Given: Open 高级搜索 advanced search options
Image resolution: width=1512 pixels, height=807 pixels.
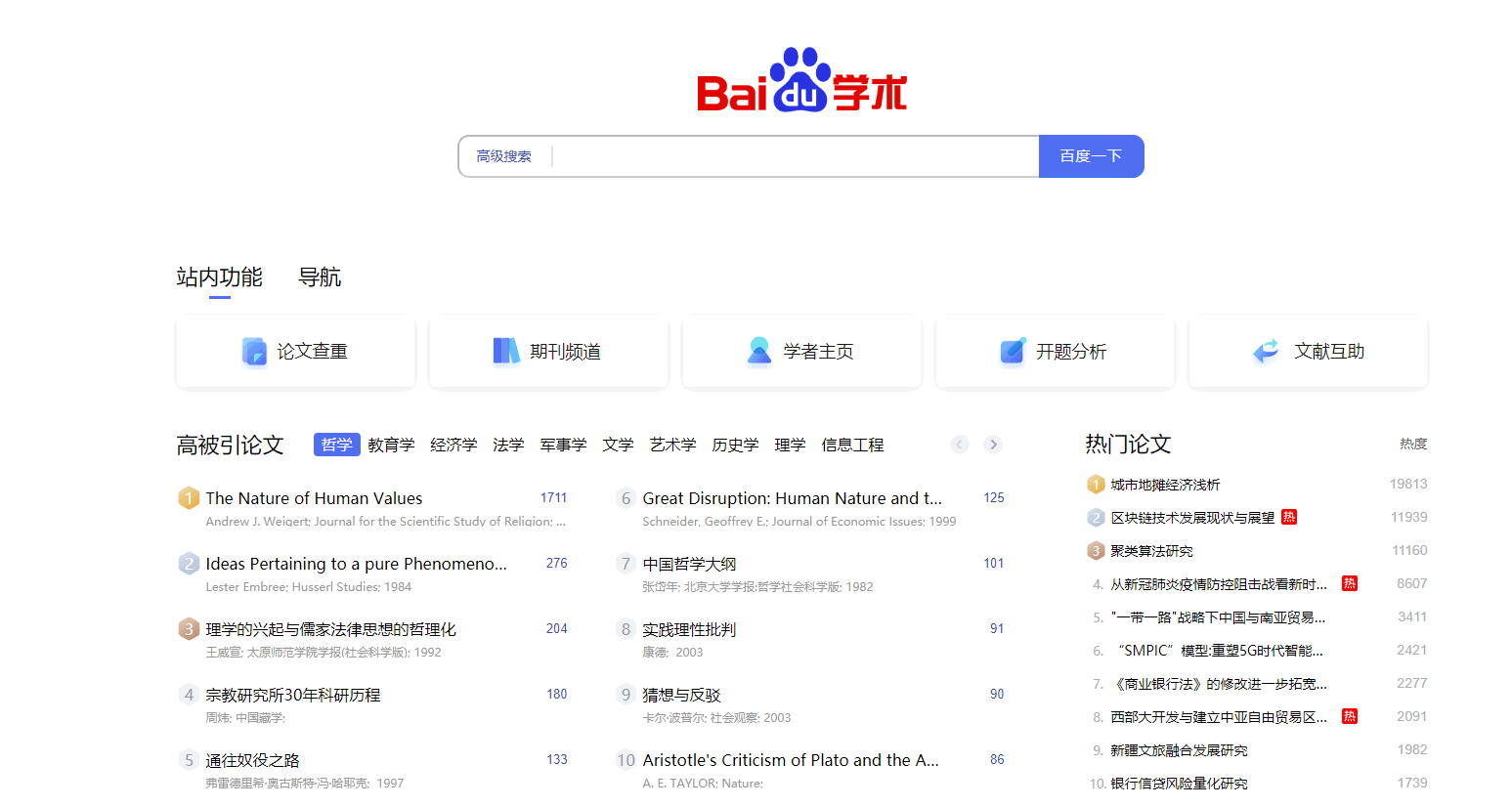Looking at the screenshot, I should pyautogui.click(x=503, y=156).
